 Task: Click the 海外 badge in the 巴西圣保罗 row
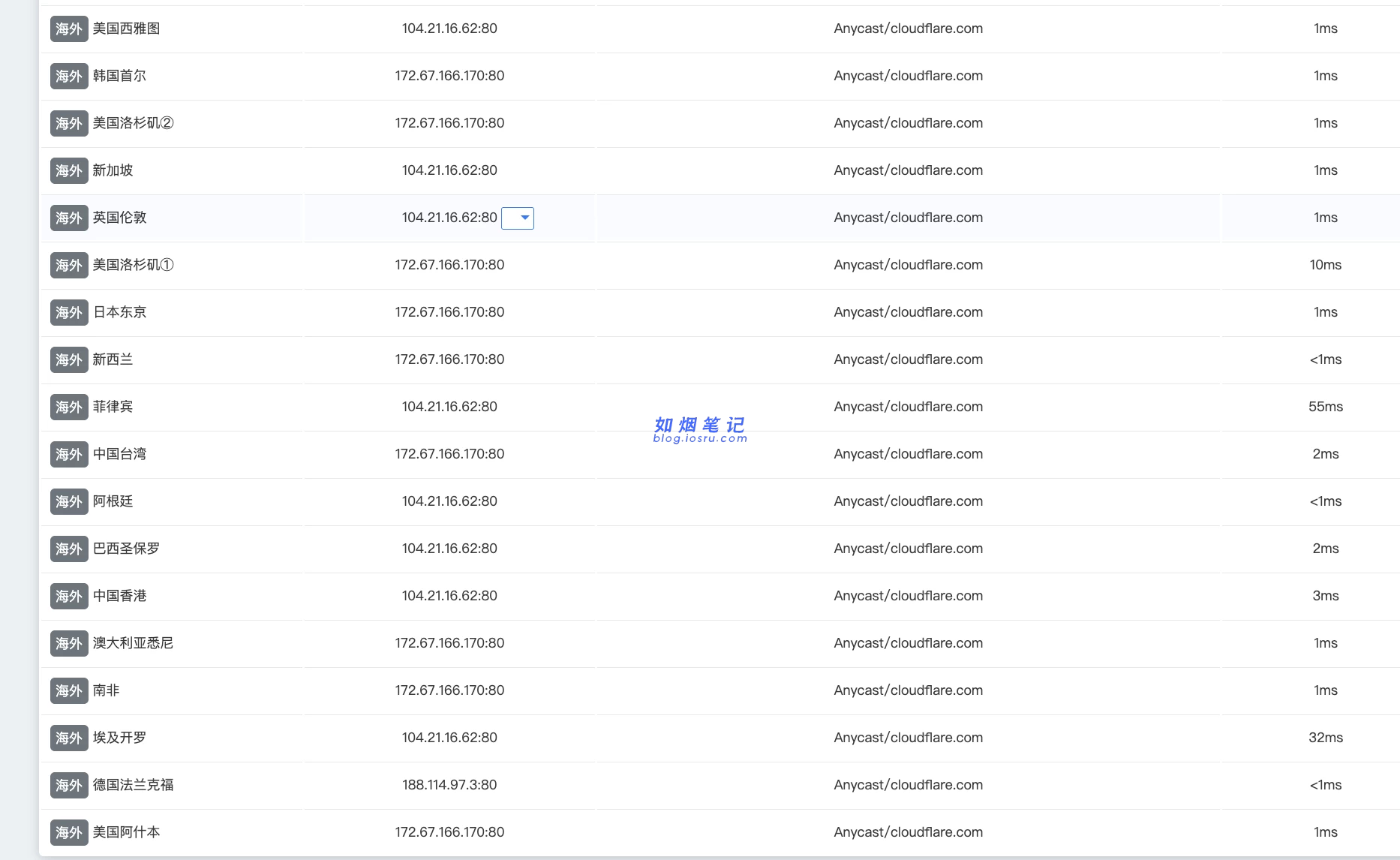(69, 549)
